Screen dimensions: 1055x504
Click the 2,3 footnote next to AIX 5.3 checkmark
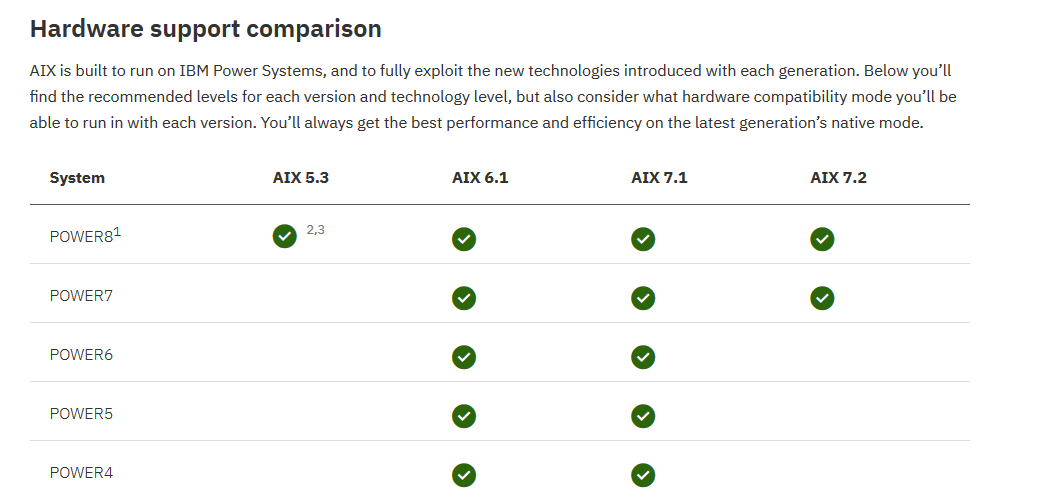tap(316, 230)
